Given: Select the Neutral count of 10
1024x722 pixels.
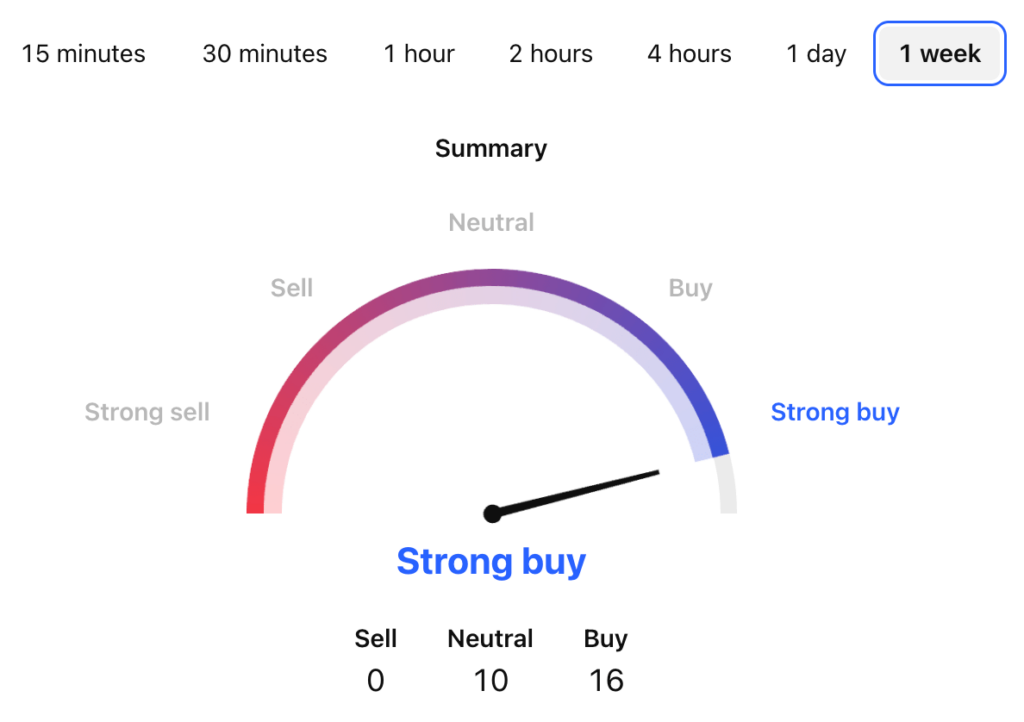Looking at the screenshot, I should (x=490, y=680).
